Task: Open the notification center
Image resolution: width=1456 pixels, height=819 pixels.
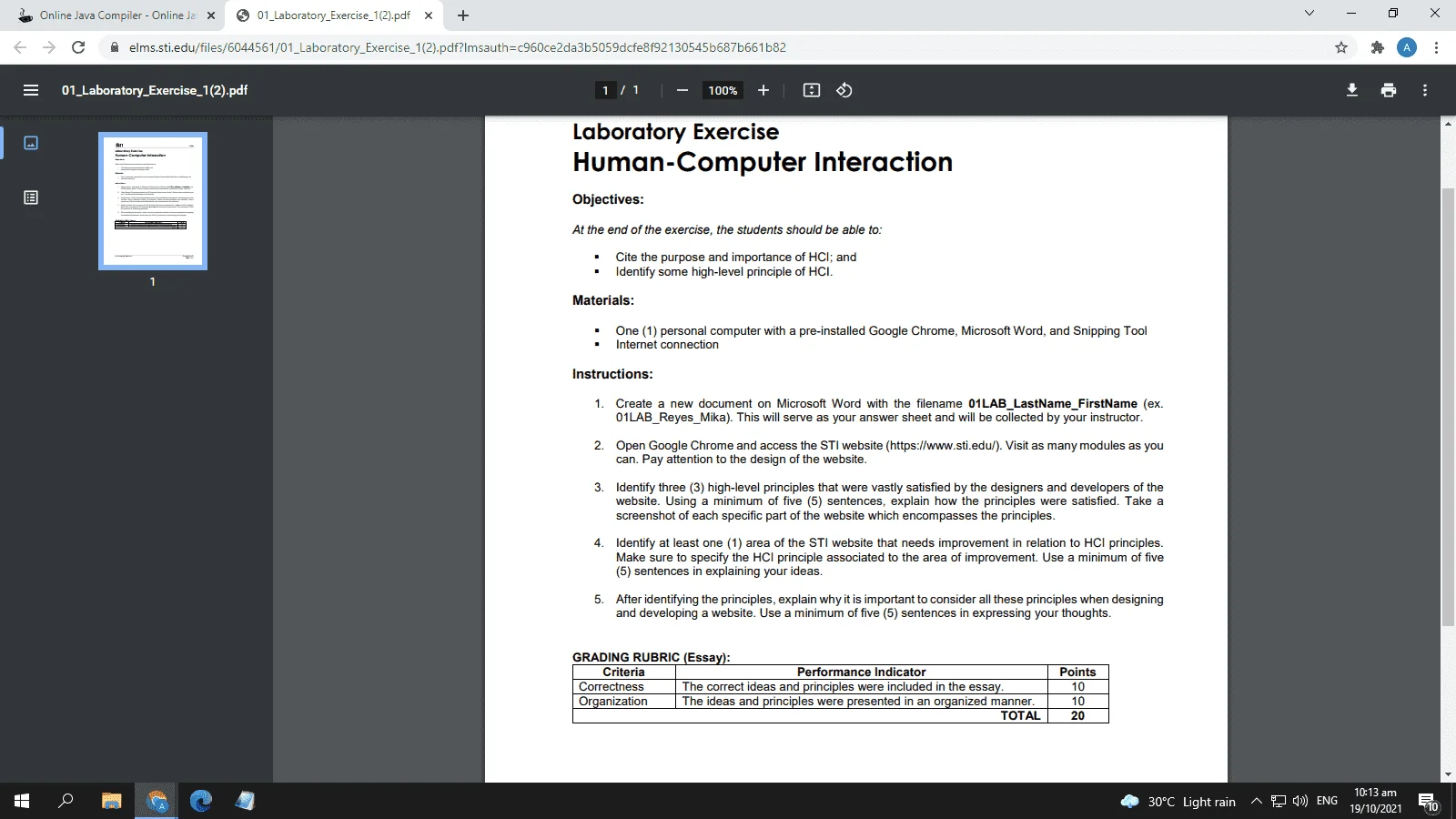Action: [1428, 802]
